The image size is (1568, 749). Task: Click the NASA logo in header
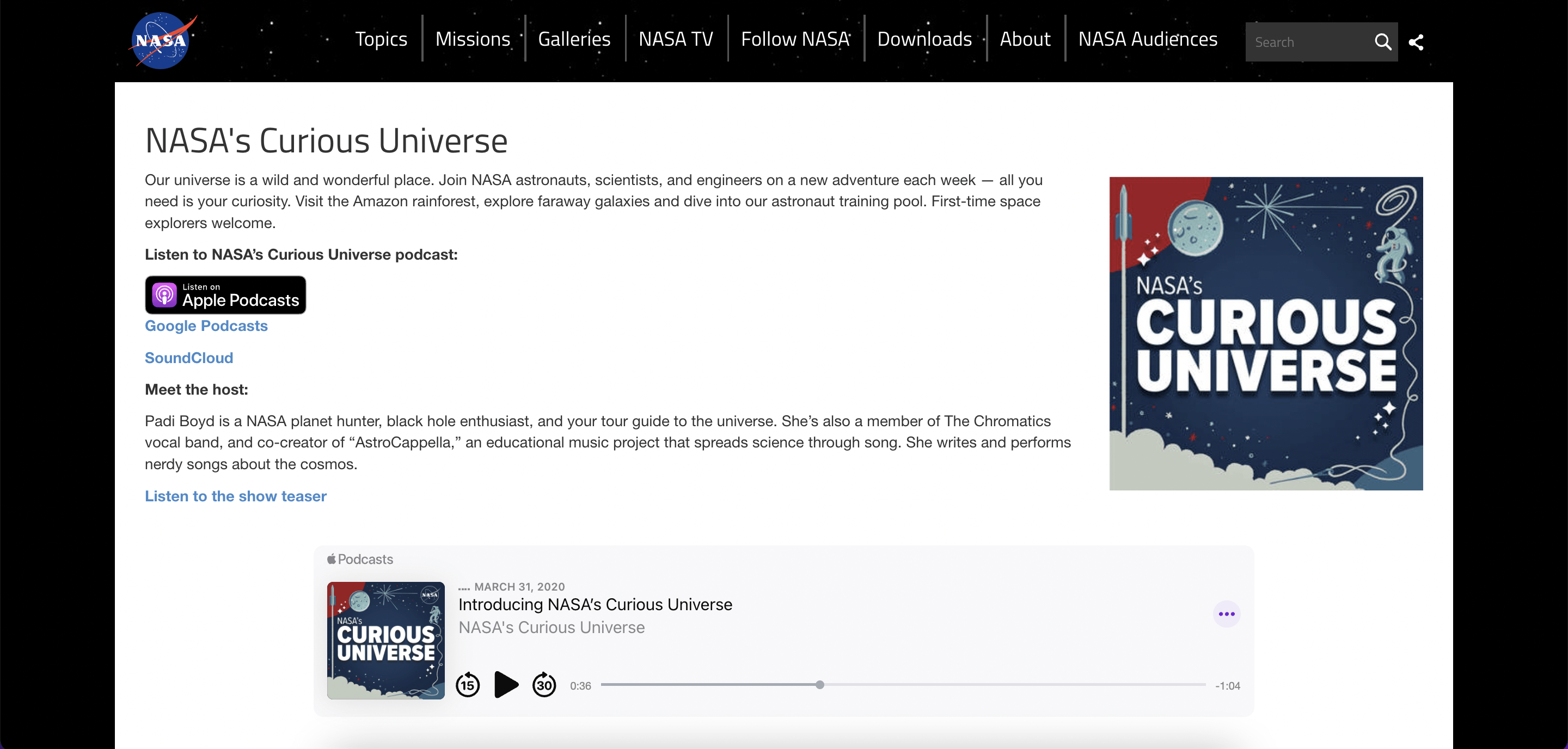click(x=162, y=41)
